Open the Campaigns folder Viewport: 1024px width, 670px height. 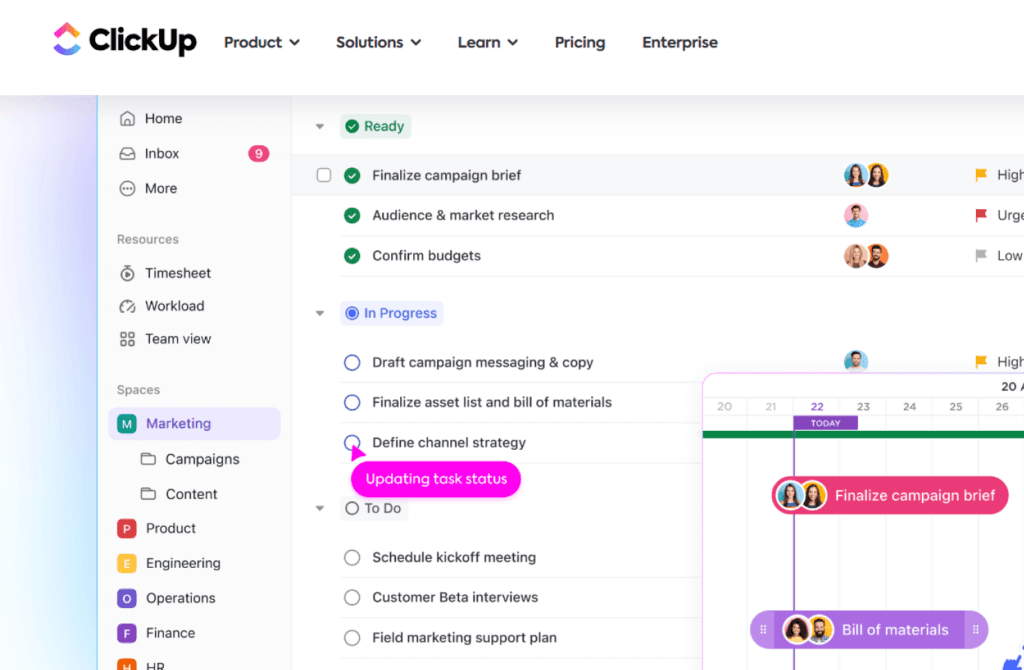[x=202, y=459]
